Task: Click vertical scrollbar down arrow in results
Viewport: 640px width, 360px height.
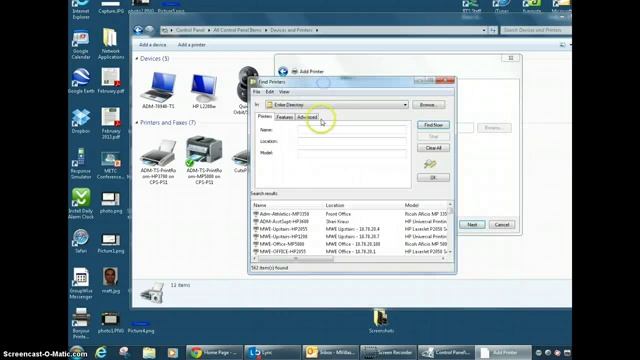Action: pos(450,252)
